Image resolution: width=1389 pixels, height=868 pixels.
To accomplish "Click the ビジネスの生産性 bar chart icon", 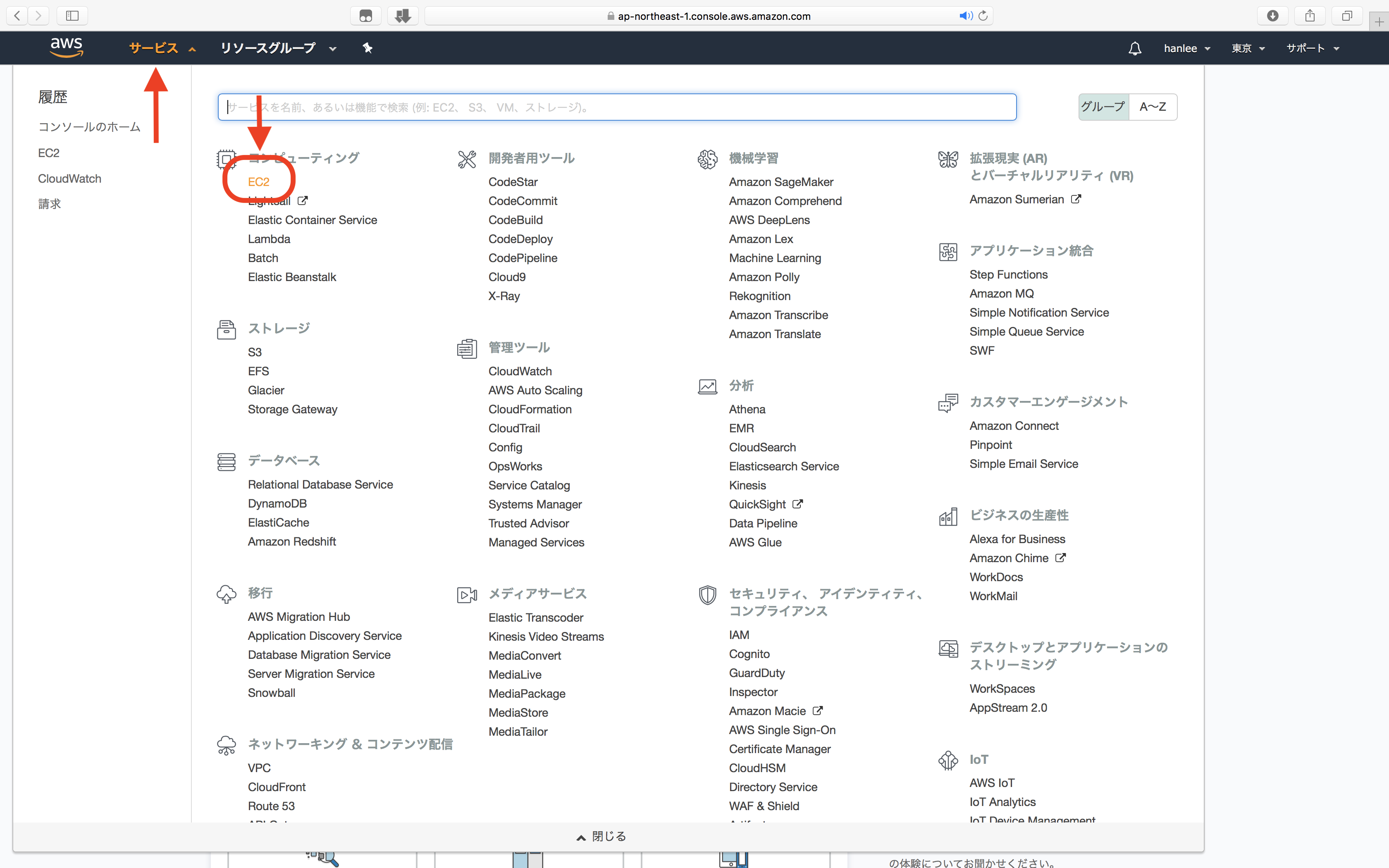I will coord(947,517).
